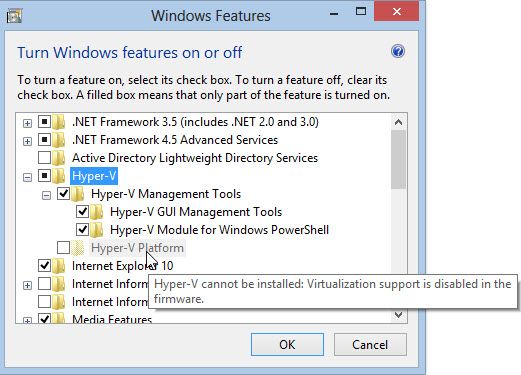Collapse the Hyper-V Management Tools node

(x=46, y=195)
